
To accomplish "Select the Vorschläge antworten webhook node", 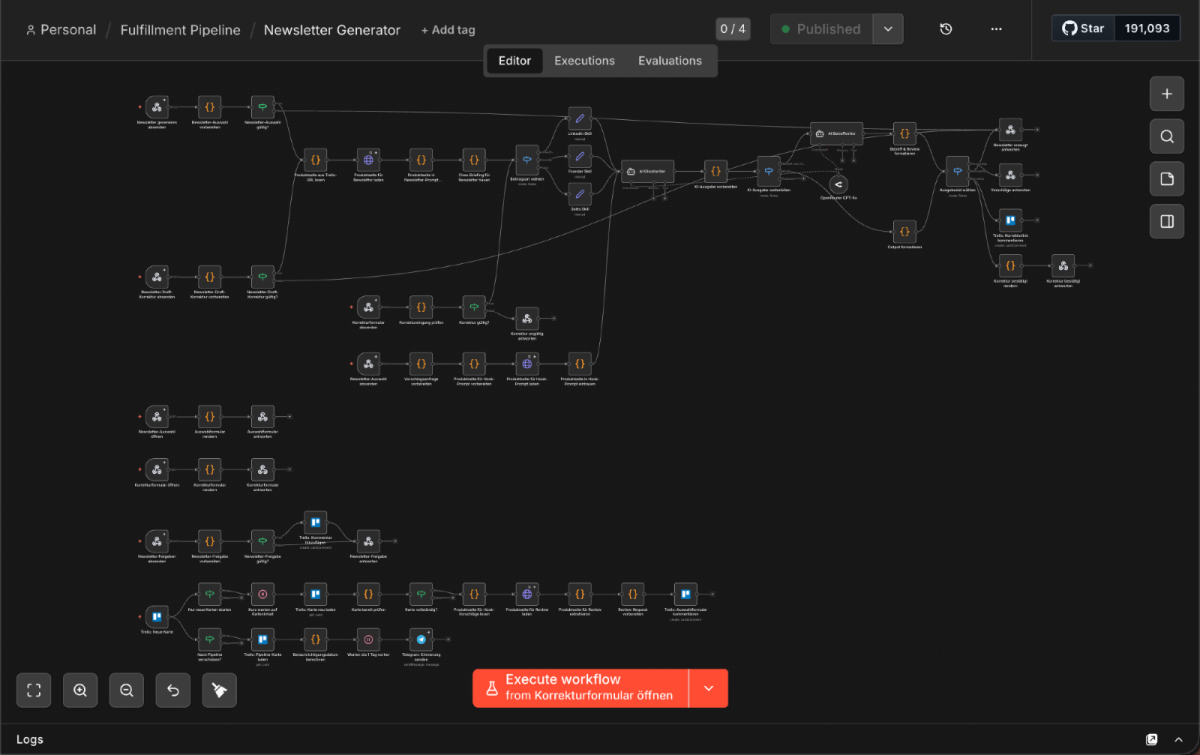I will click(1010, 174).
